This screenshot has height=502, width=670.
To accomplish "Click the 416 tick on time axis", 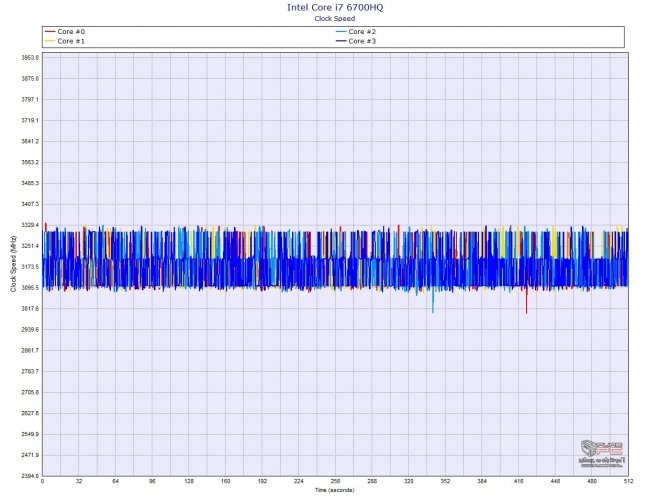I will click(x=518, y=481).
